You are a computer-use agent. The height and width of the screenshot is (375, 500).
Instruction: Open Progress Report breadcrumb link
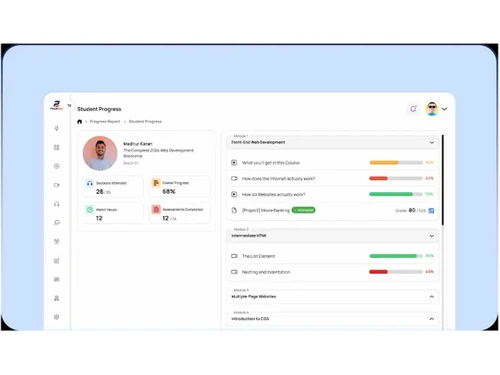tap(105, 122)
